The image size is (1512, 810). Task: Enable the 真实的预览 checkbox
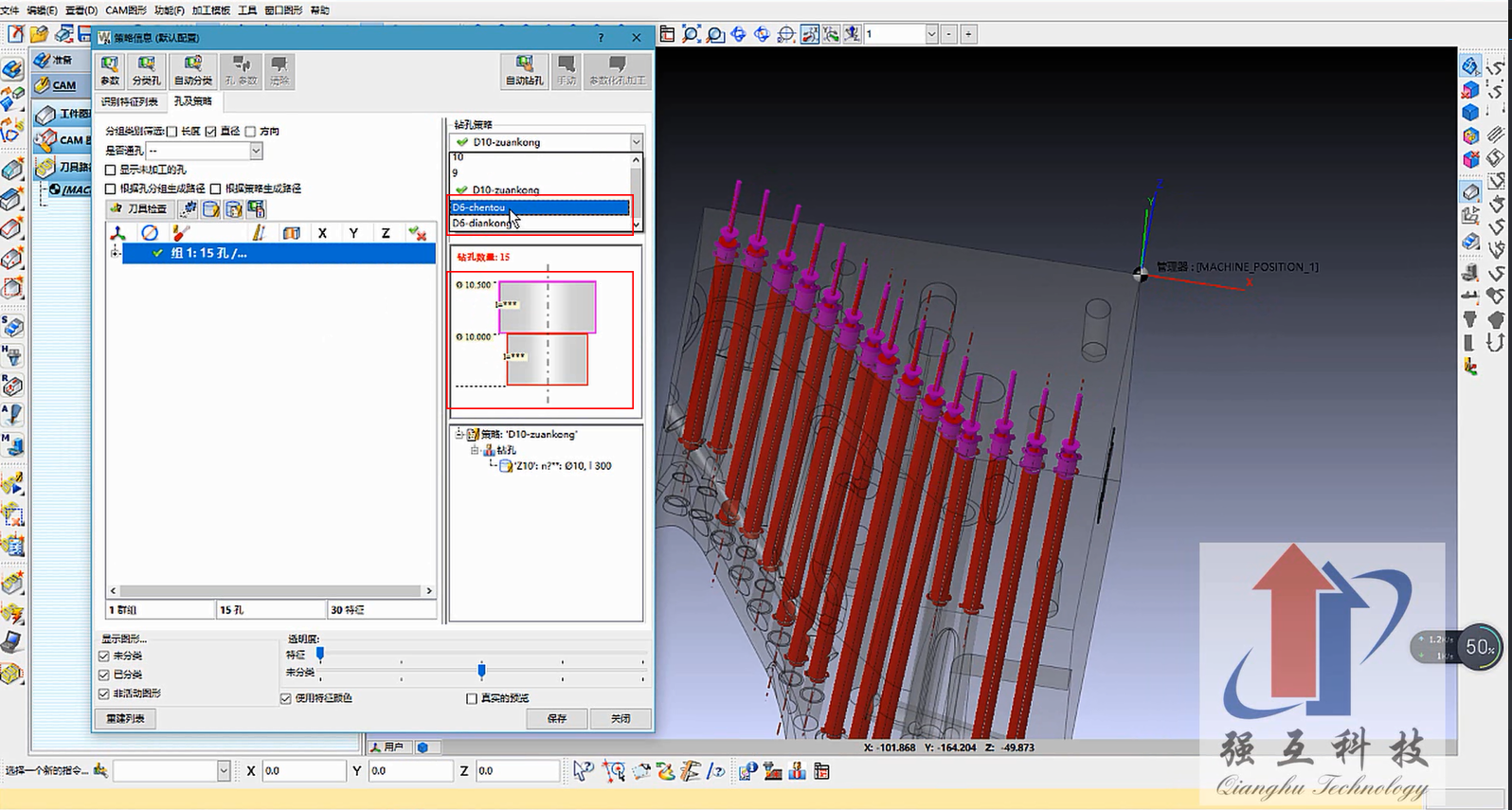point(472,698)
